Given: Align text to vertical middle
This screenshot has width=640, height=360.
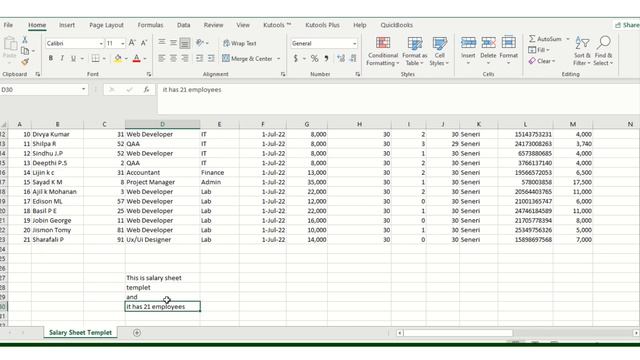Looking at the screenshot, I should [x=173, y=42].
